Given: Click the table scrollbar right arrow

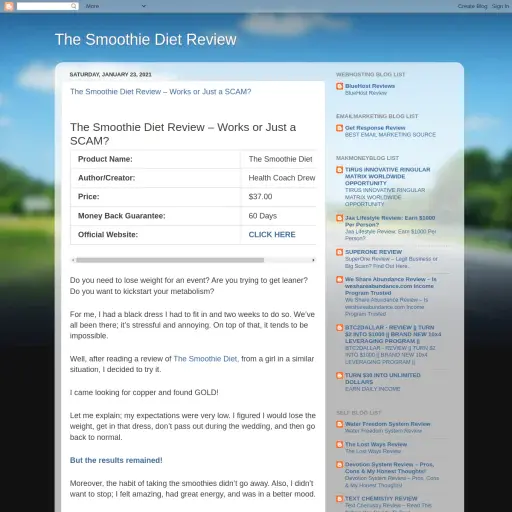Looking at the screenshot, I should (x=313, y=260).
